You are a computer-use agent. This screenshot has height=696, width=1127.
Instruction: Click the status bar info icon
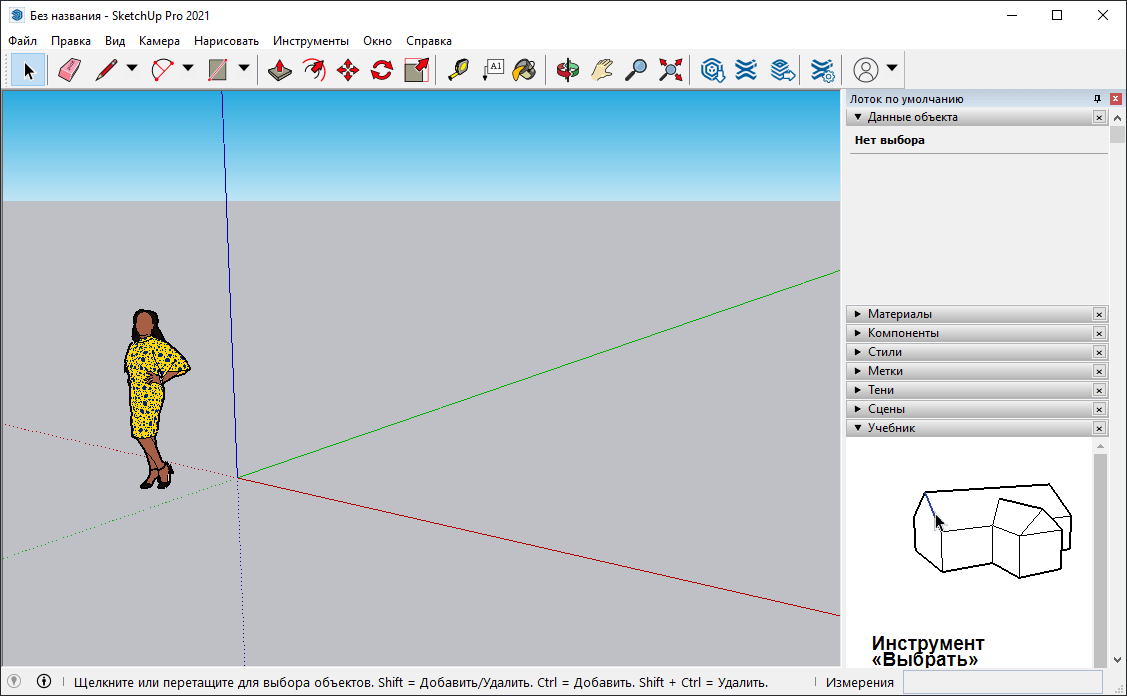coord(44,682)
